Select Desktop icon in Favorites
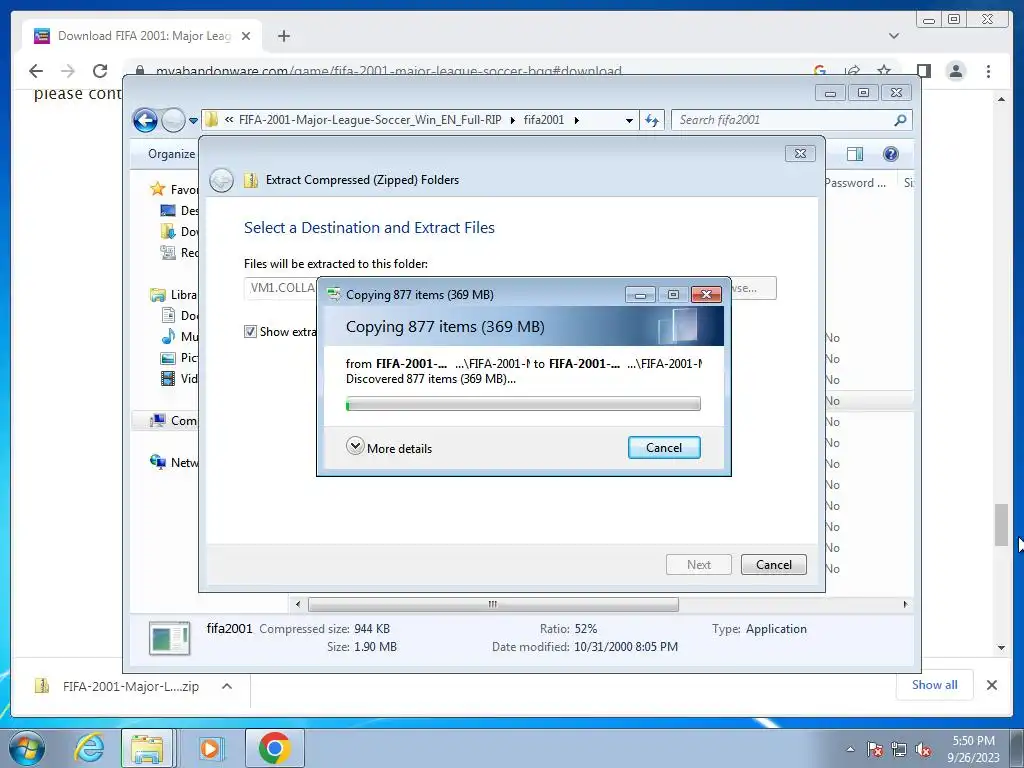Viewport: 1024px width, 768px height. (168, 210)
